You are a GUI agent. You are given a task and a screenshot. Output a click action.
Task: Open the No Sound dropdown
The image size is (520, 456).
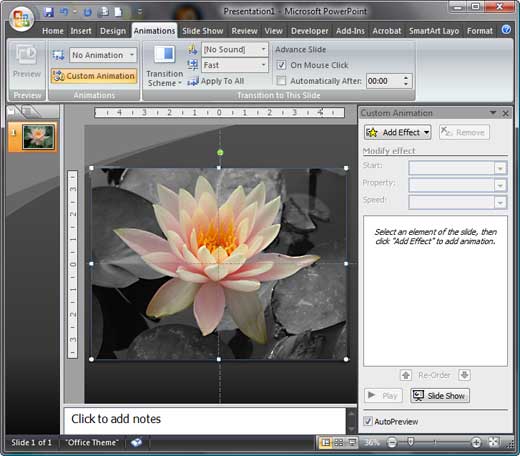pos(263,49)
